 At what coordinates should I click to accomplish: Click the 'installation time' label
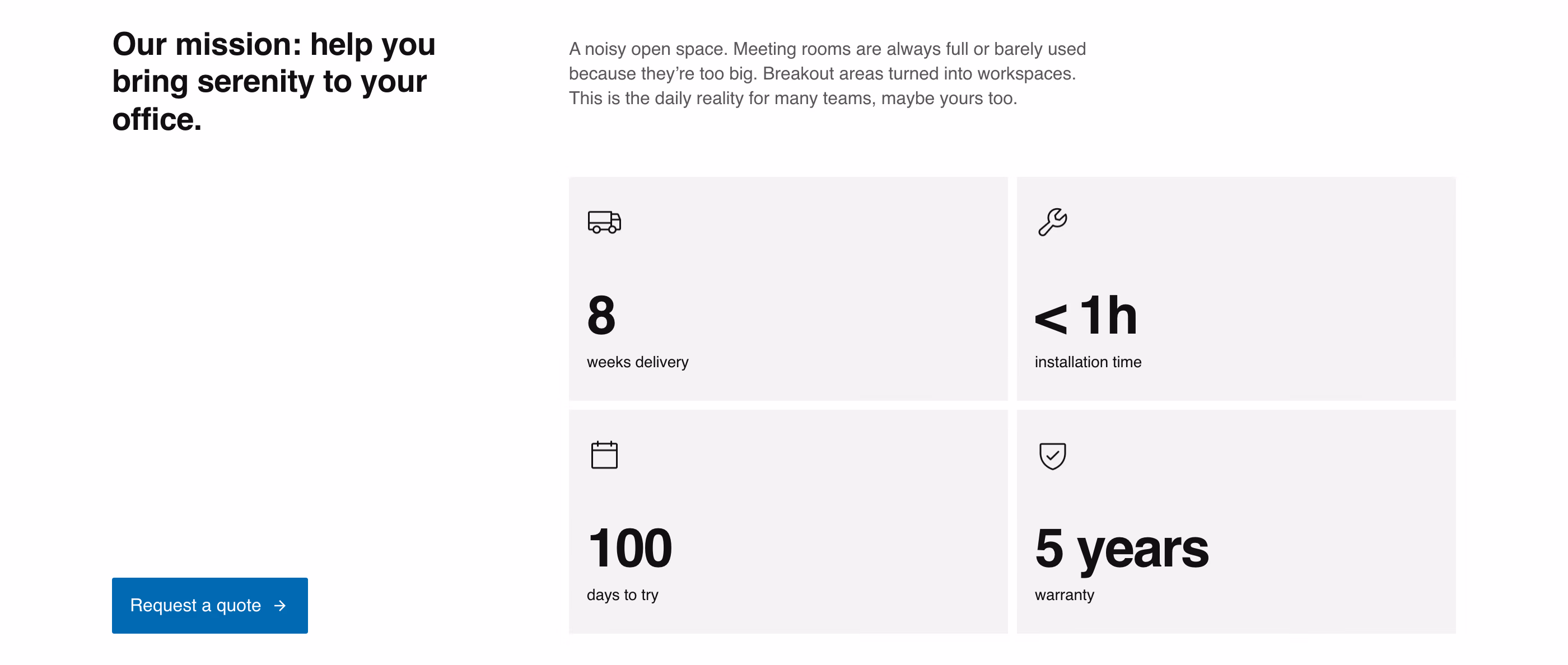1088,362
